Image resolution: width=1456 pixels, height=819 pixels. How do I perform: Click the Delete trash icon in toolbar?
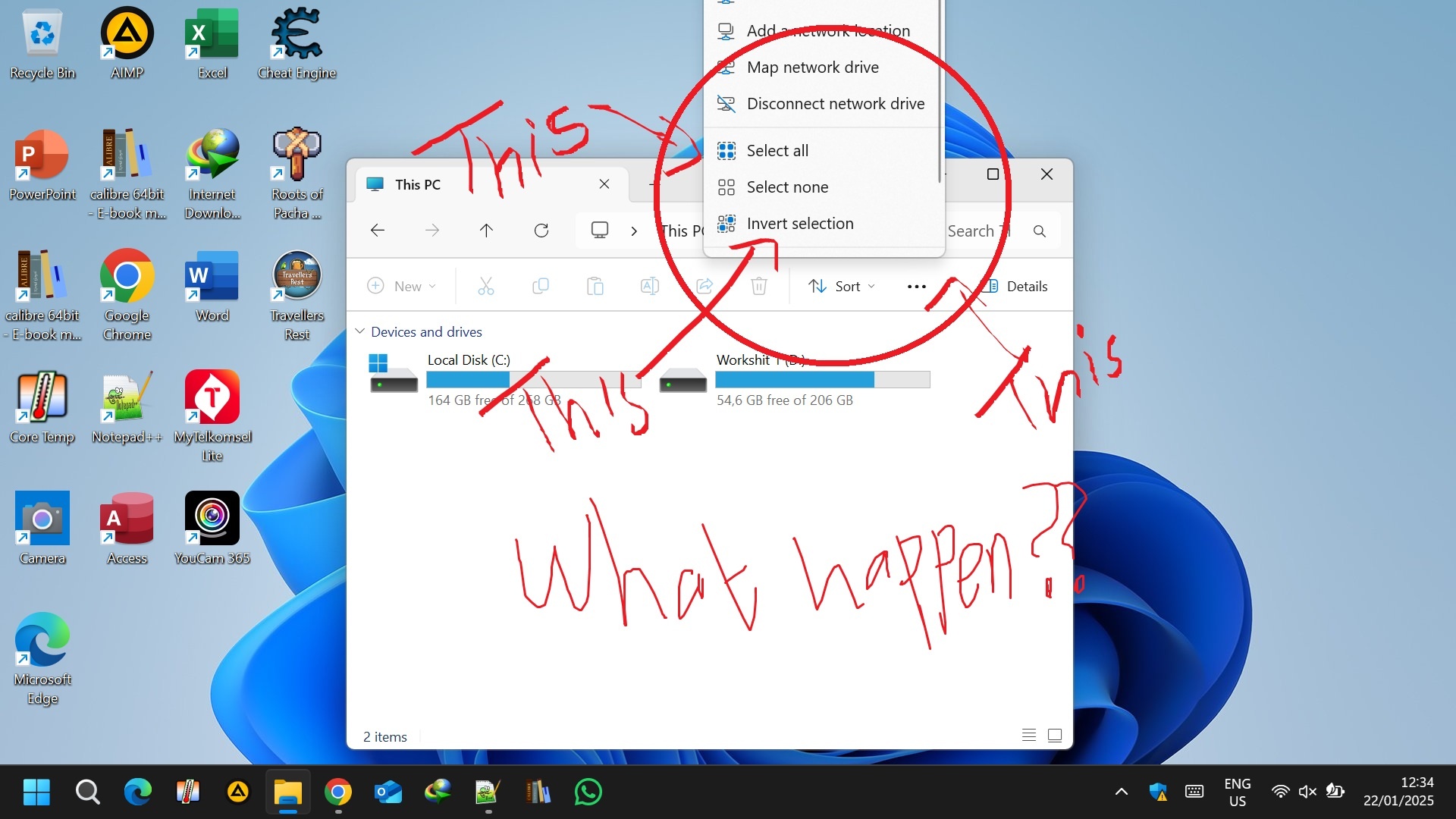pos(759,286)
